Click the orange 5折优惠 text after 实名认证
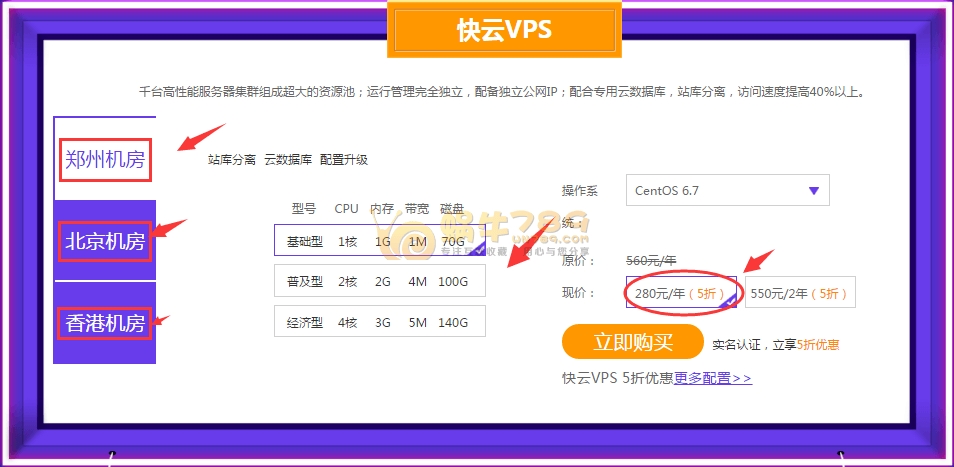This screenshot has height=467, width=954. [x=818, y=345]
